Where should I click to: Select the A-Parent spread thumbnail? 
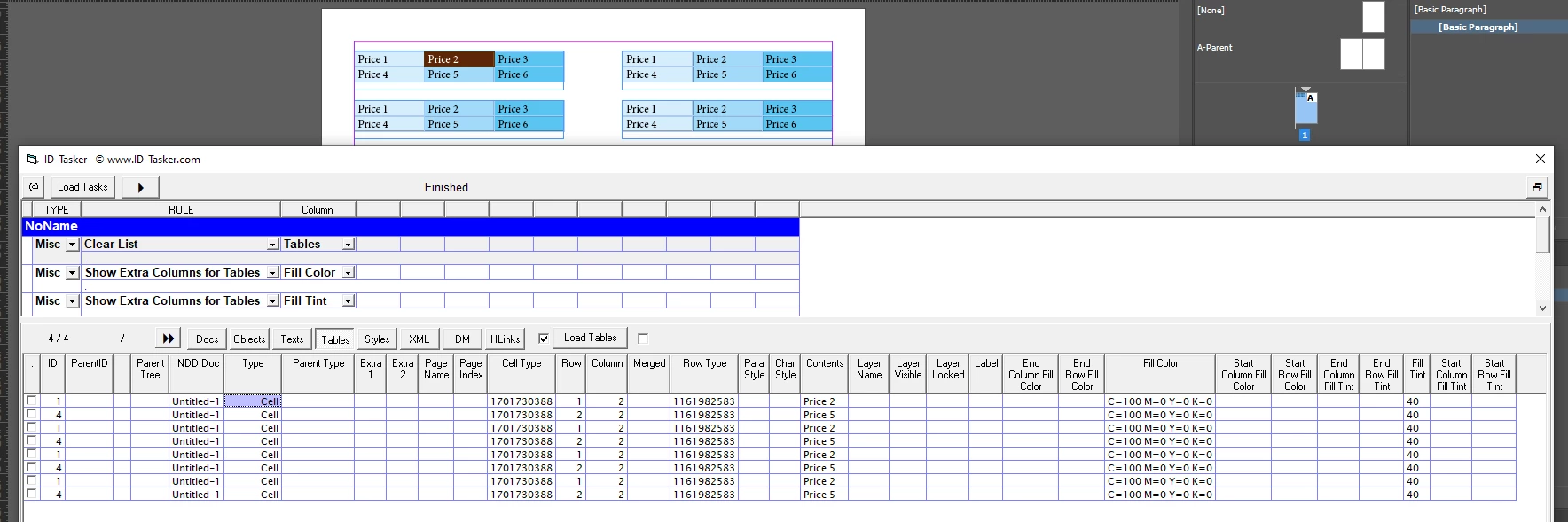(1362, 54)
